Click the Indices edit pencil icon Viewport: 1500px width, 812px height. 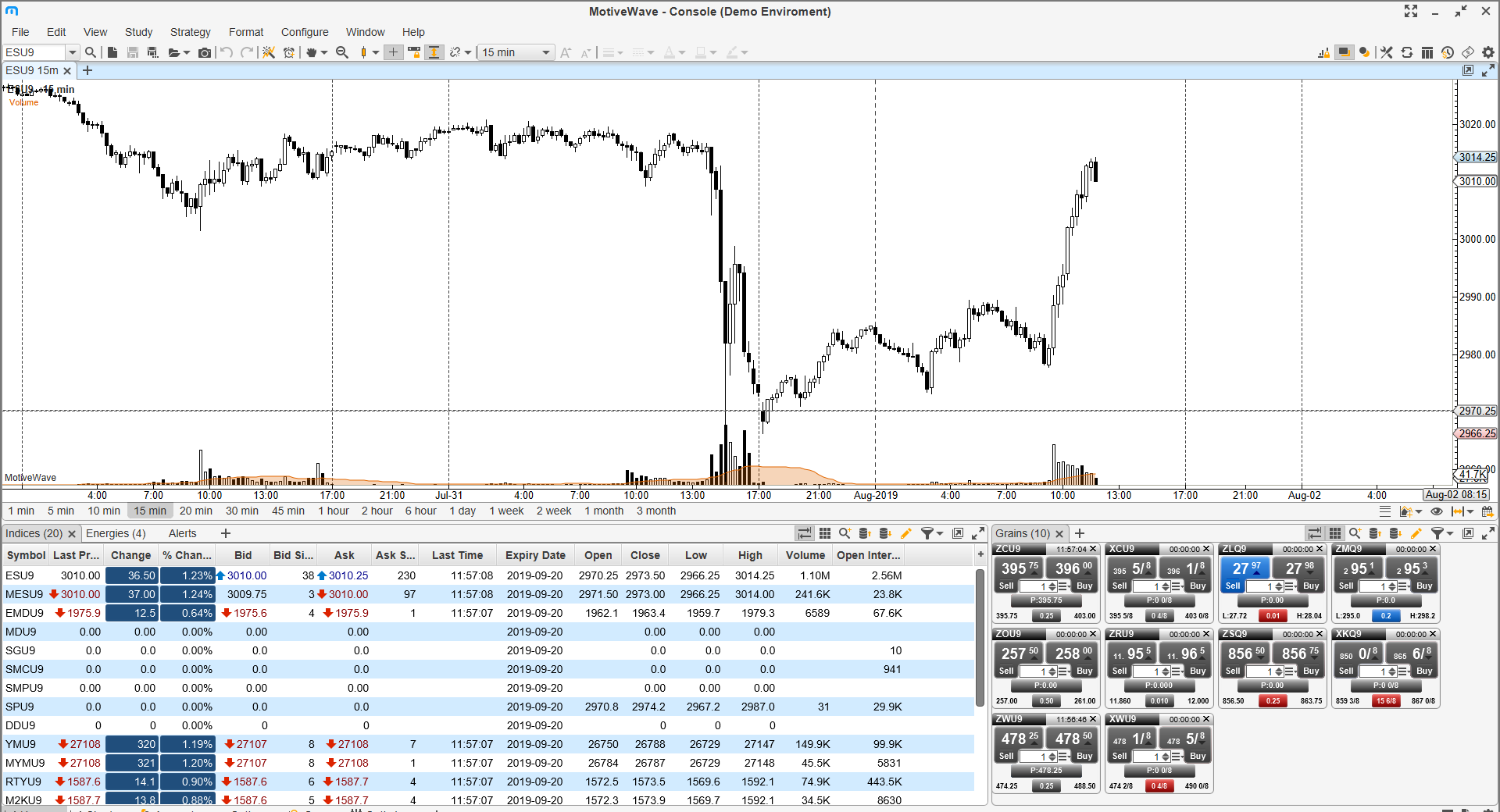coord(906,533)
